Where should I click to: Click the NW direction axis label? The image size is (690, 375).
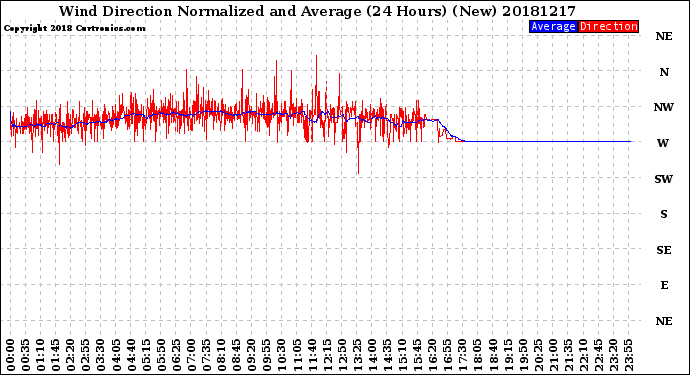coord(664,107)
